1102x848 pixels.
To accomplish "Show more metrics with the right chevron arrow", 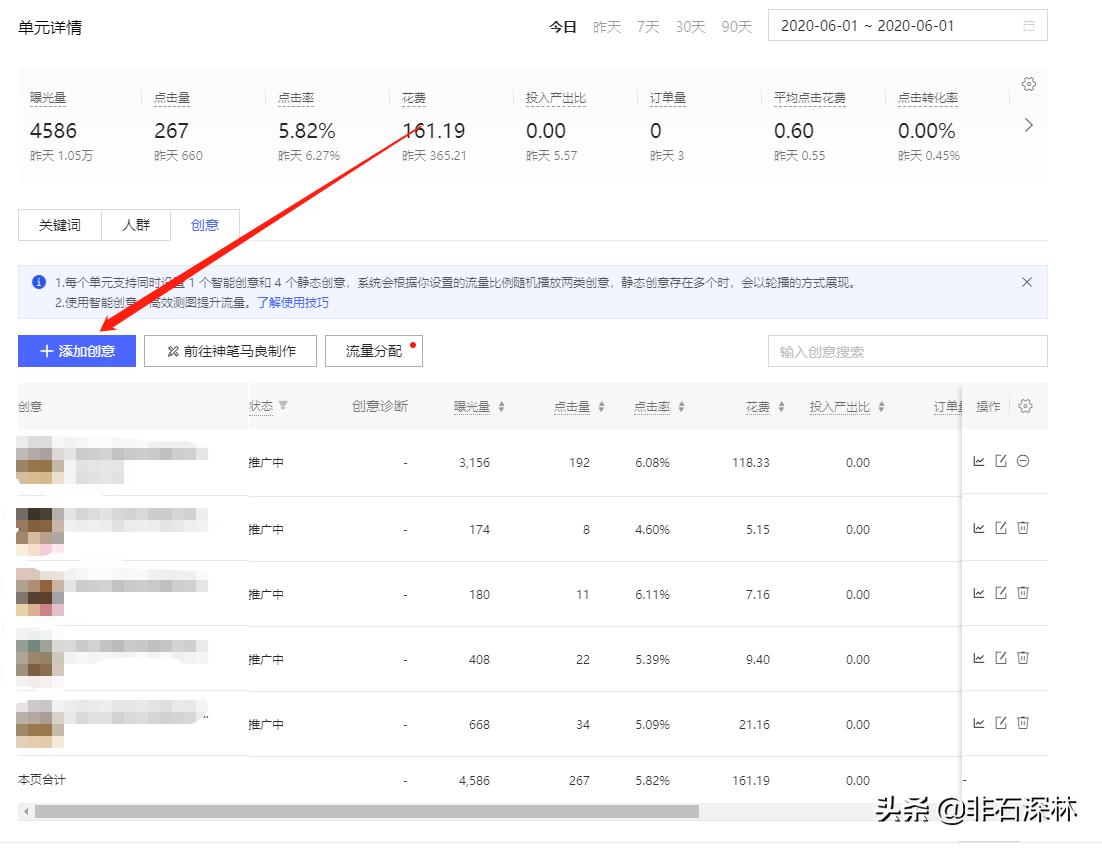I will [x=1029, y=125].
